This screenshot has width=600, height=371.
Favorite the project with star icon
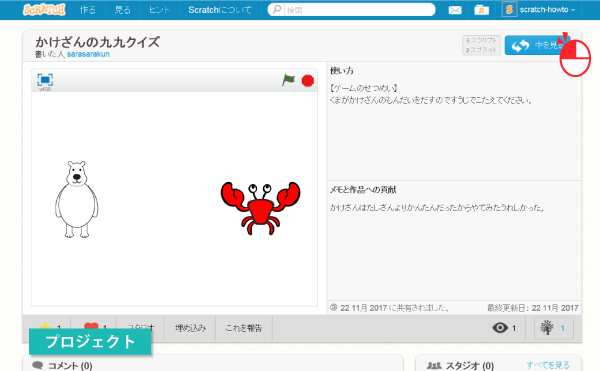[45, 326]
